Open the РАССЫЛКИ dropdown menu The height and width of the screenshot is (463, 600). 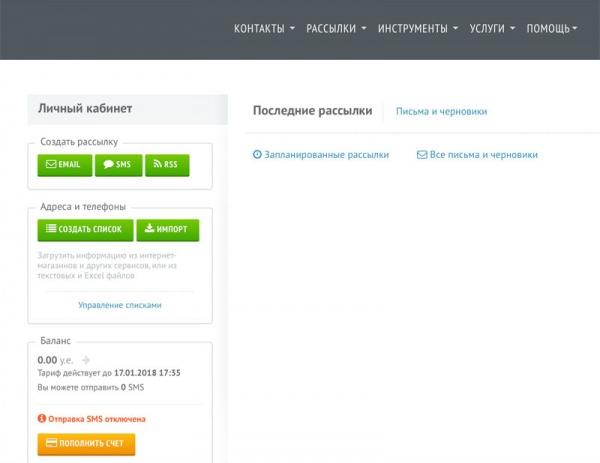pyautogui.click(x=336, y=29)
